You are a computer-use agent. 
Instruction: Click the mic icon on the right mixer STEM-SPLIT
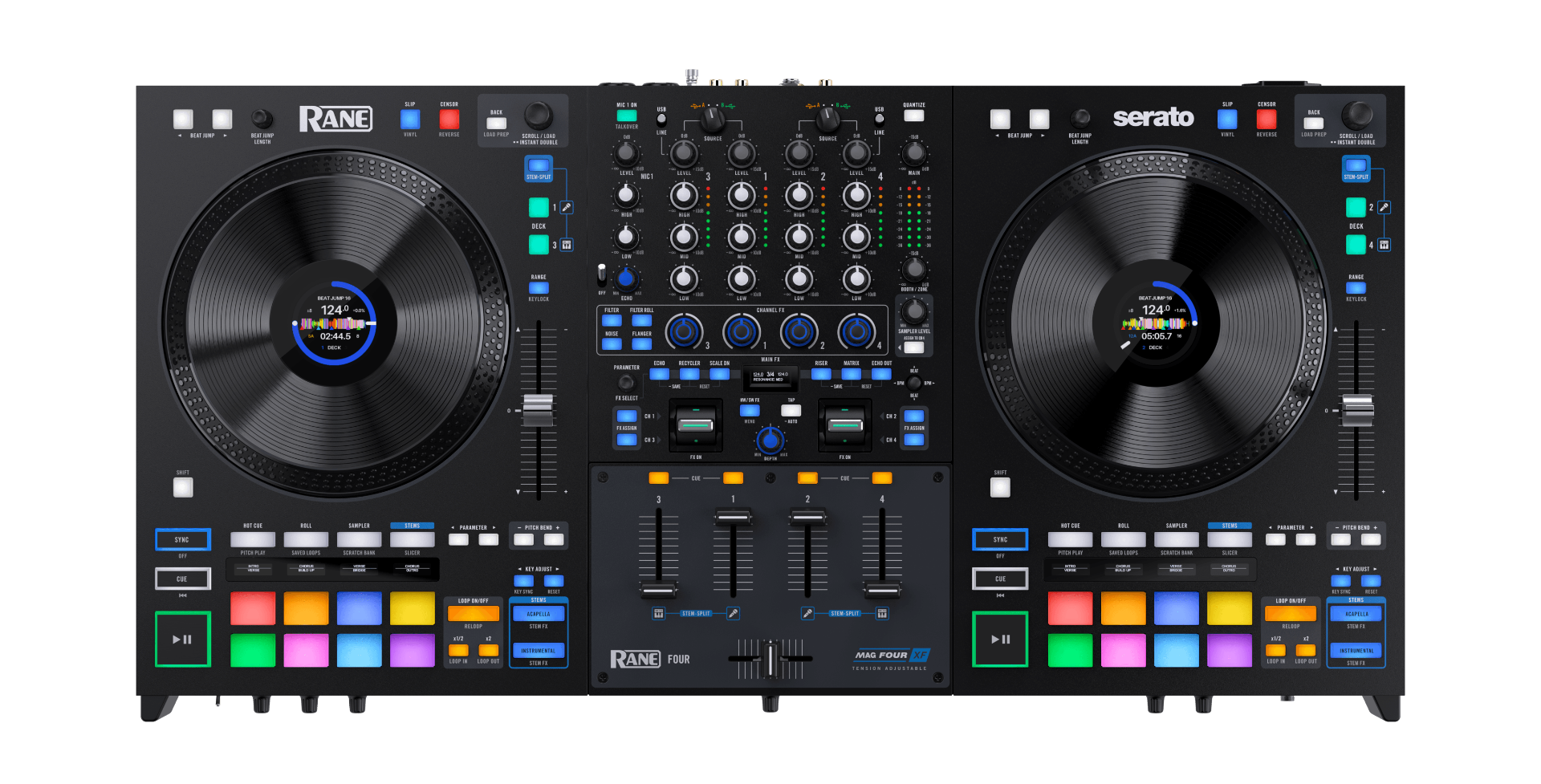coord(809,612)
